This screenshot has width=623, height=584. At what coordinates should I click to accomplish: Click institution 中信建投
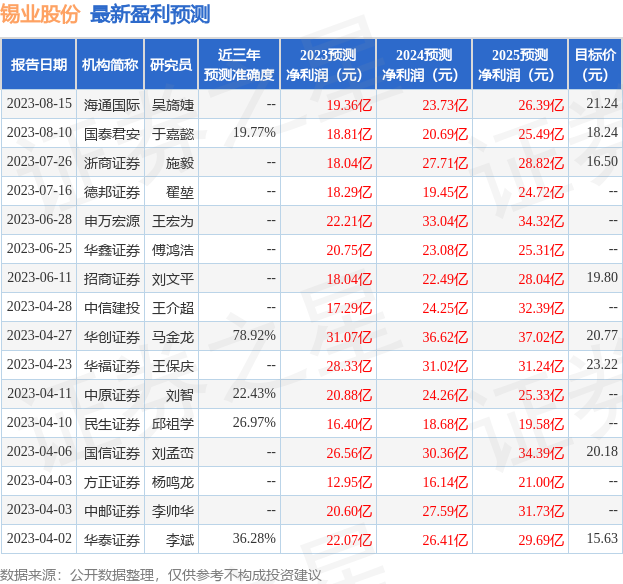point(112,308)
